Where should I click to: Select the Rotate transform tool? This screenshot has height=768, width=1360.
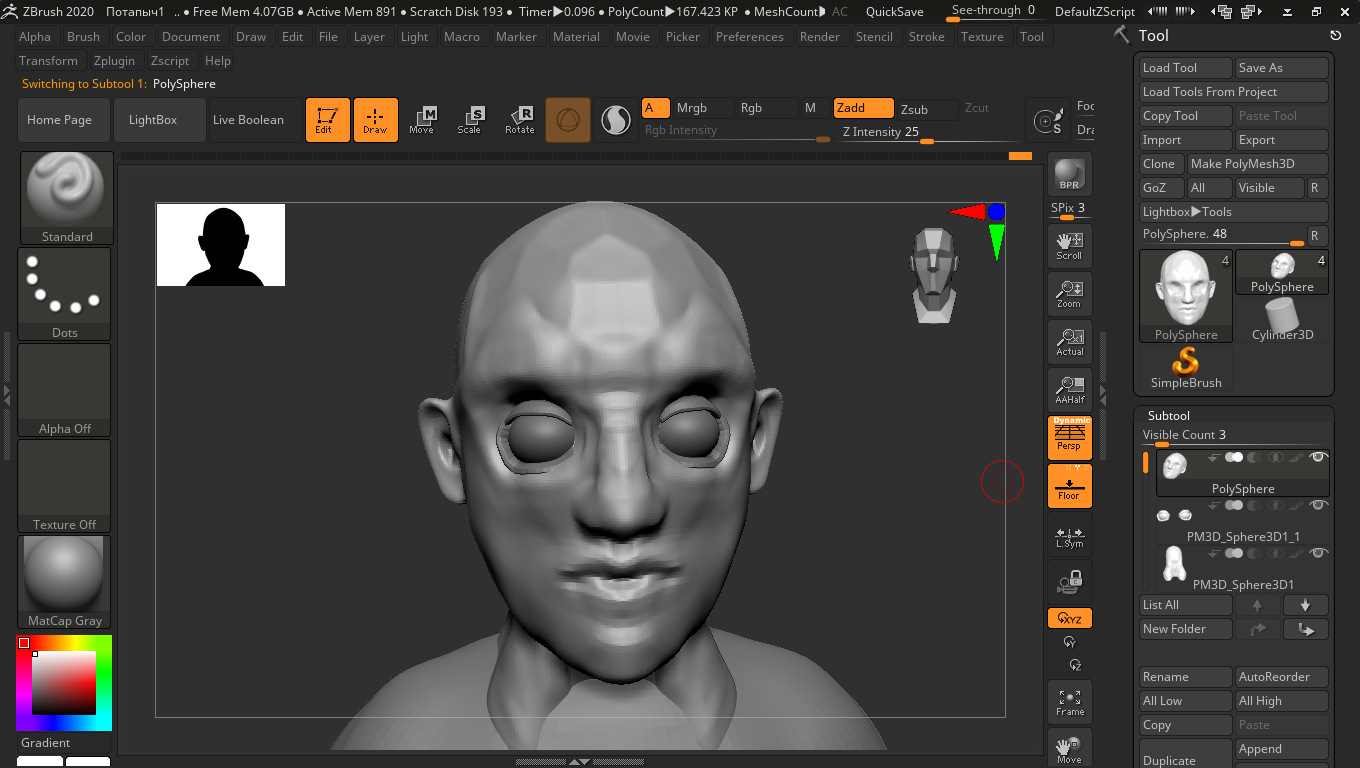[x=519, y=120]
